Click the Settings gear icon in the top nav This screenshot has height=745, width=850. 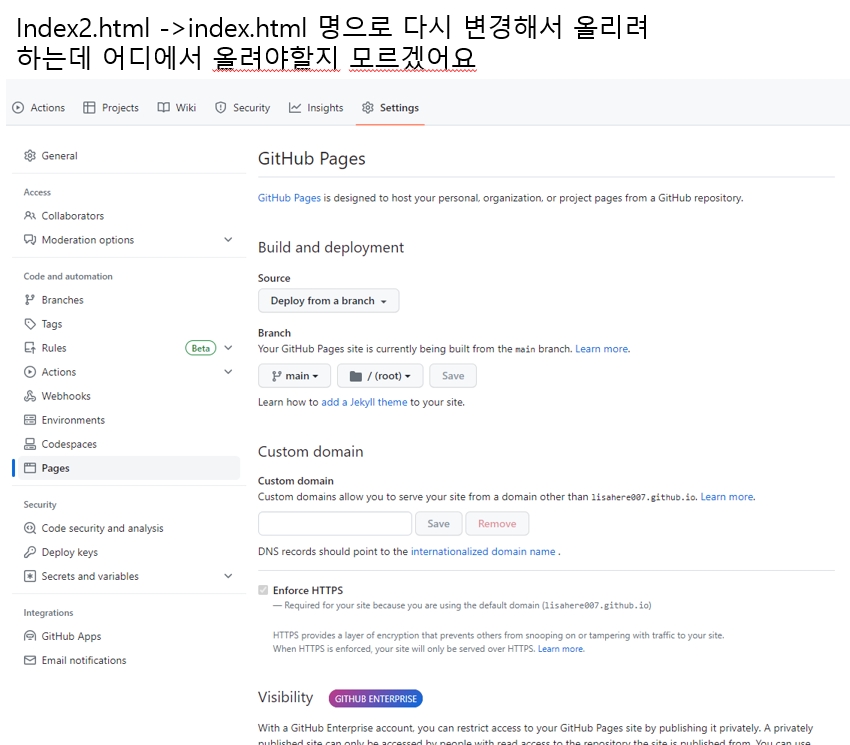point(368,107)
